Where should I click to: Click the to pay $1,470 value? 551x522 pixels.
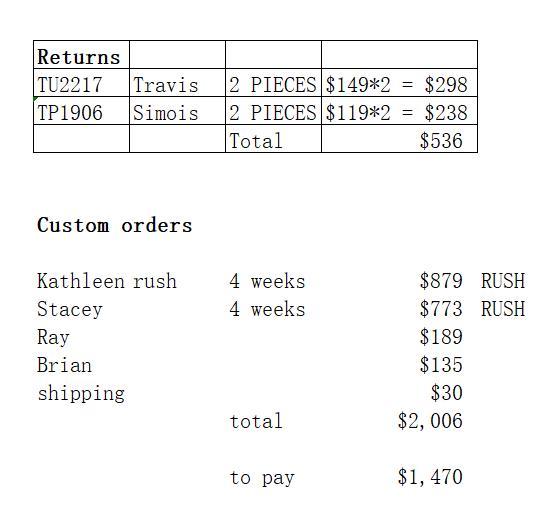click(430, 477)
